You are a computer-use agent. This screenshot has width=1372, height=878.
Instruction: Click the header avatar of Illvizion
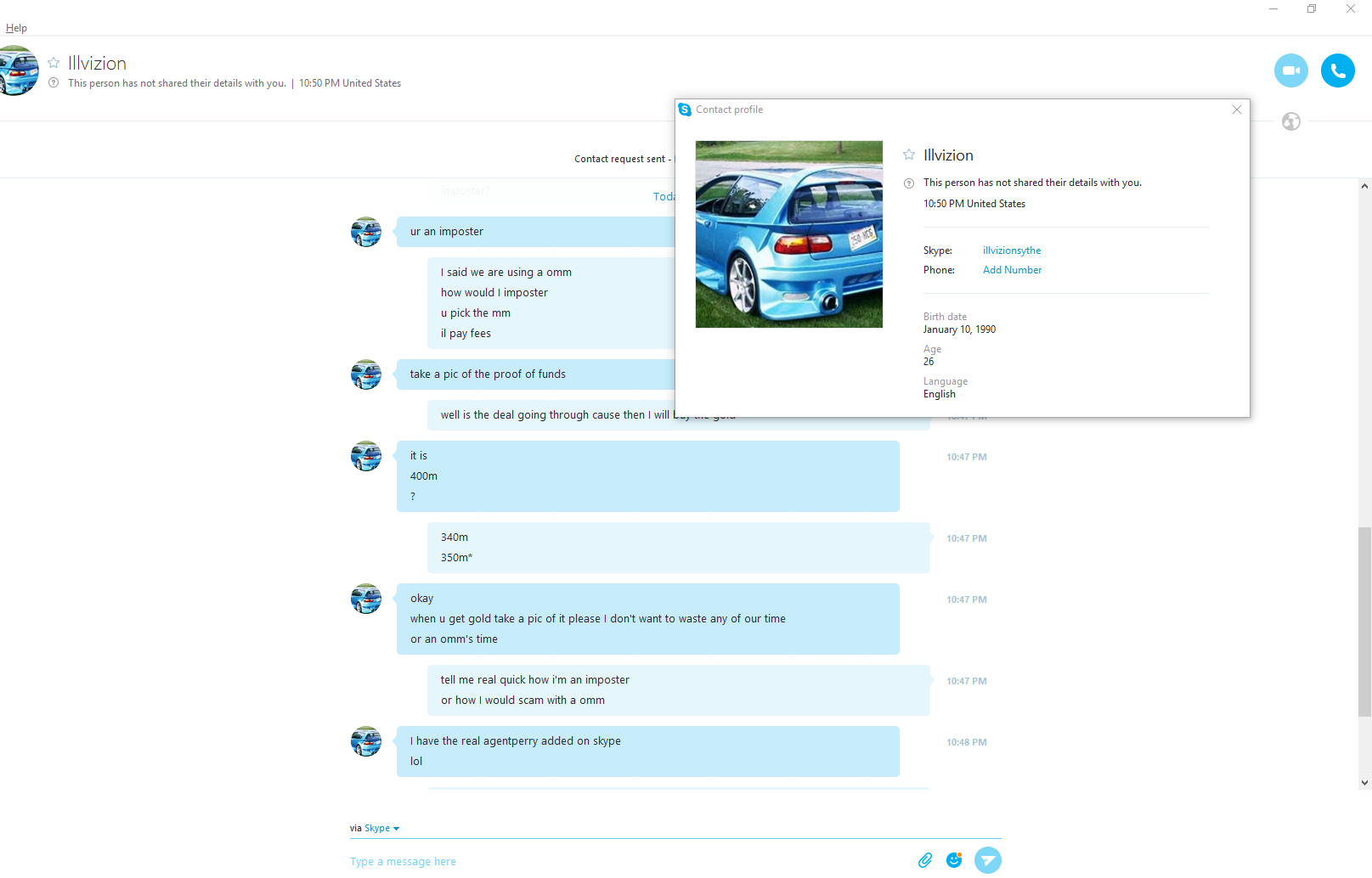[17, 70]
